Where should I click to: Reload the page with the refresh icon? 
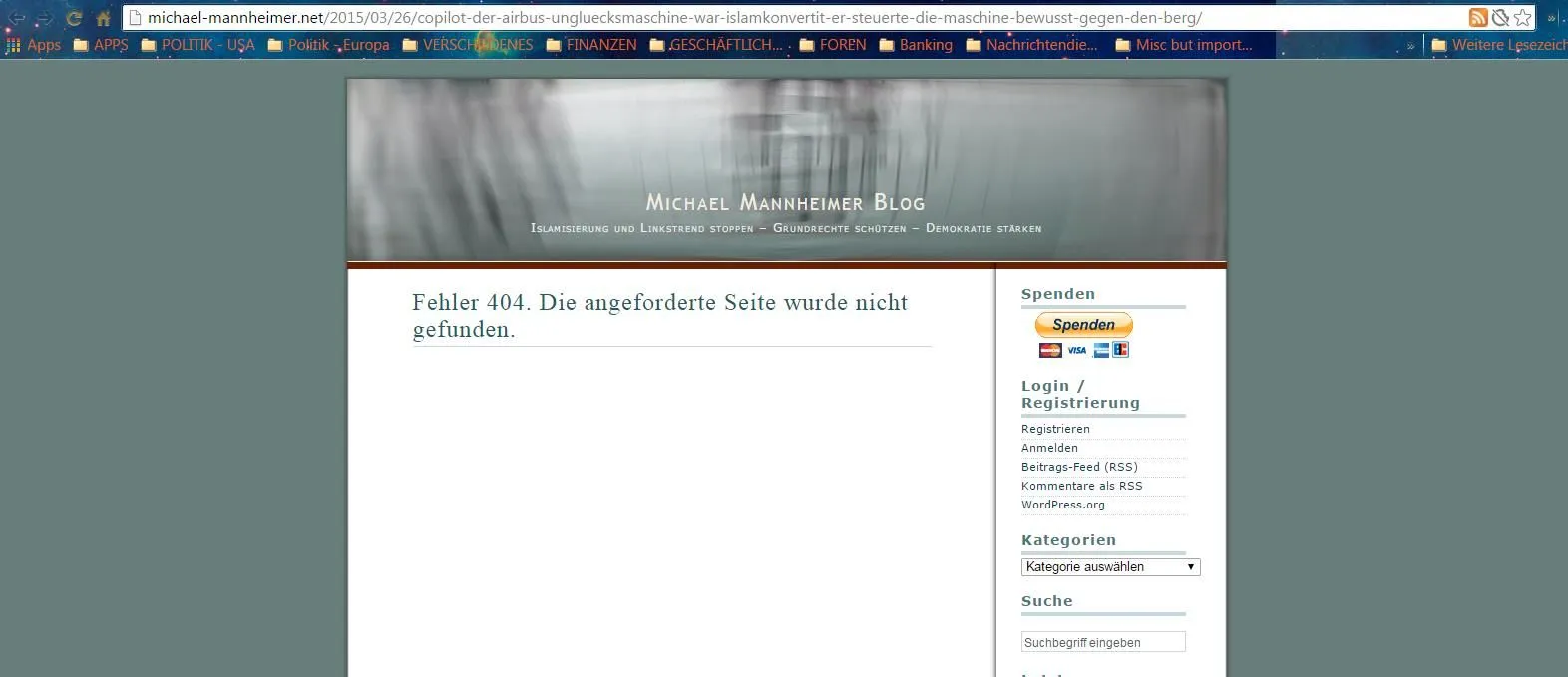(x=74, y=18)
